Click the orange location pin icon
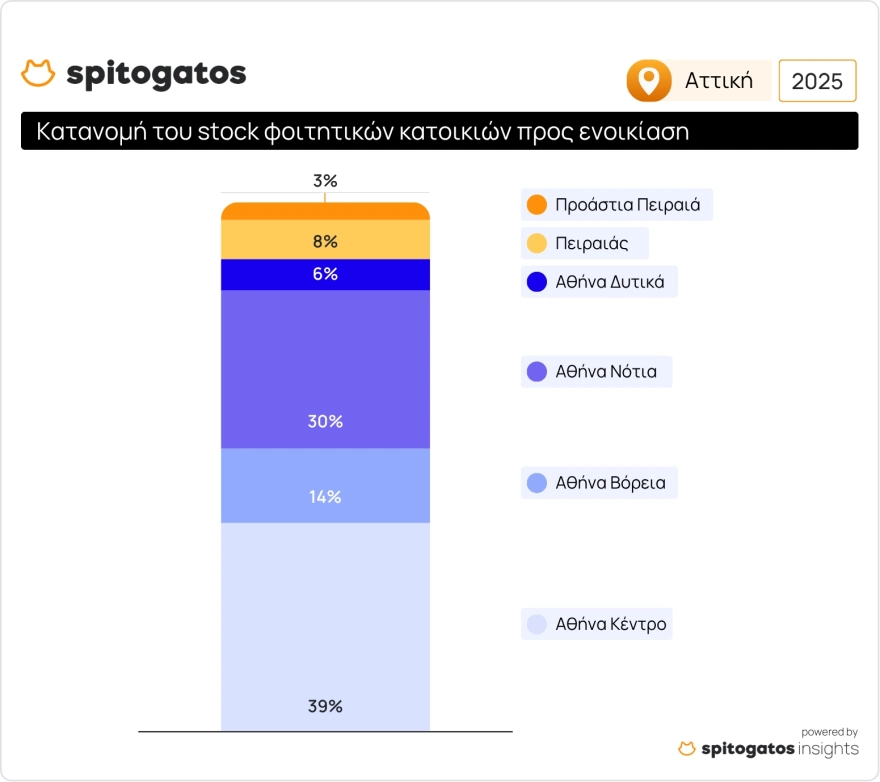This screenshot has height=782, width=880. 649,81
